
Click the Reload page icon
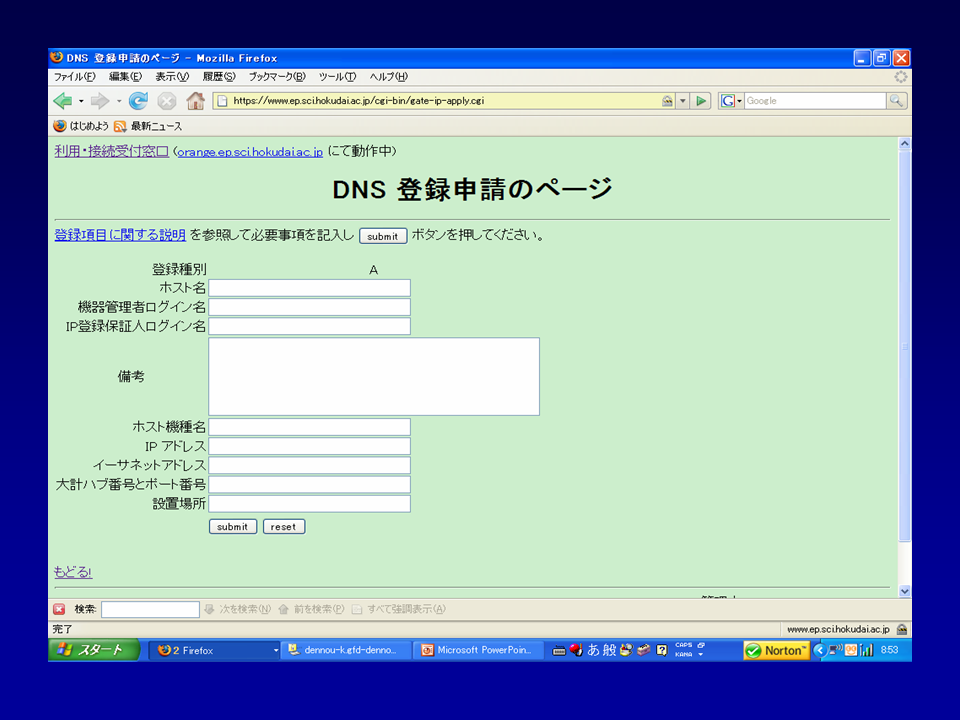pos(138,101)
